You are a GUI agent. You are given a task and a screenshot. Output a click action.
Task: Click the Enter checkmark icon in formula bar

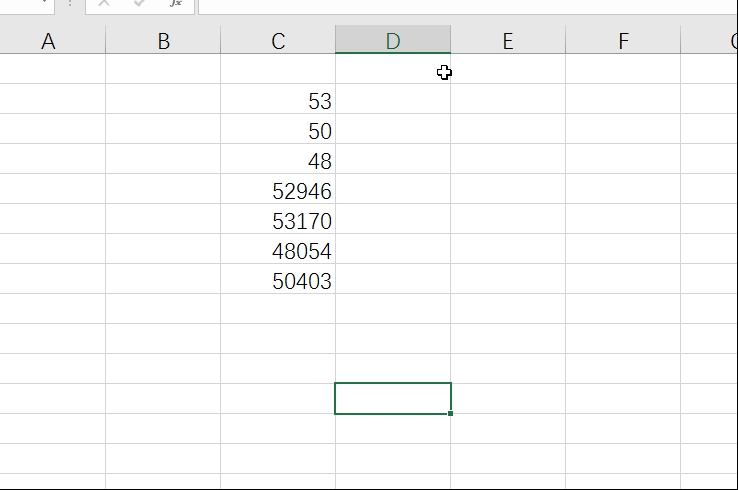tap(139, 4)
